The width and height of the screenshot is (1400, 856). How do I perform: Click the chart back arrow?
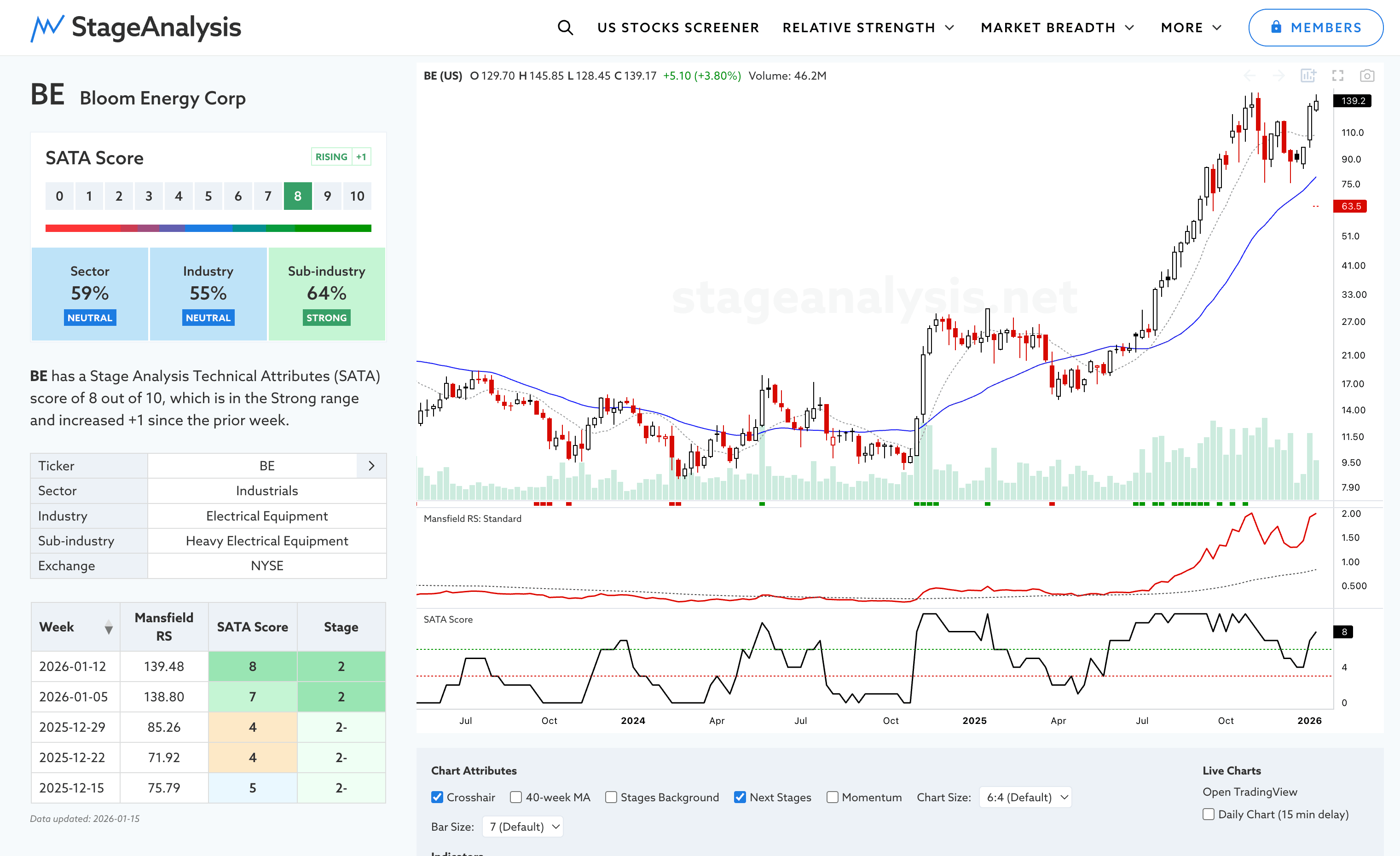point(1250,75)
